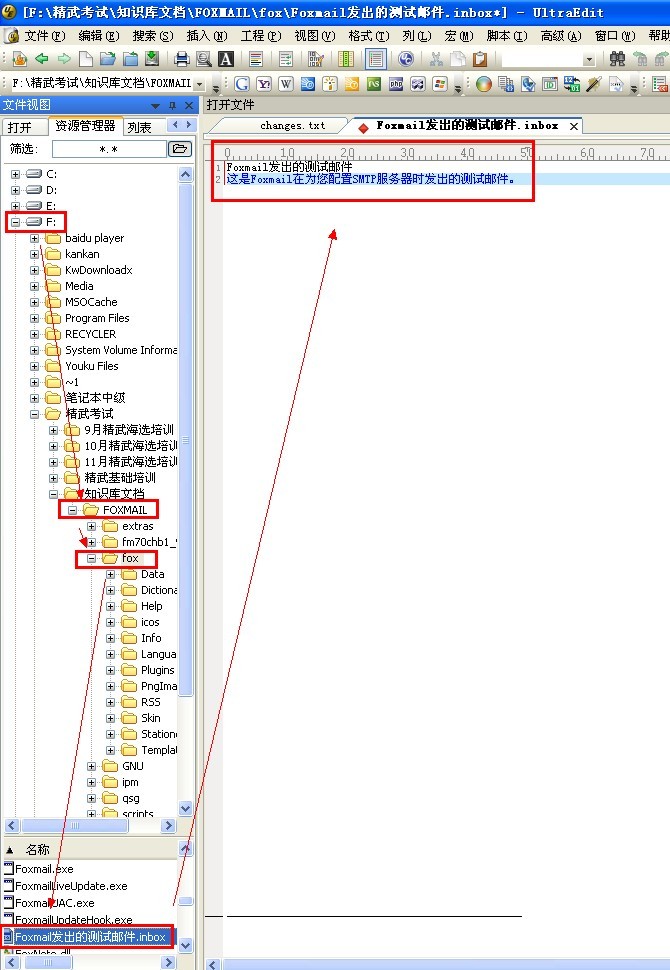Image resolution: width=670 pixels, height=970 pixels.
Task: Click the 名称 column header
Action: 37,849
